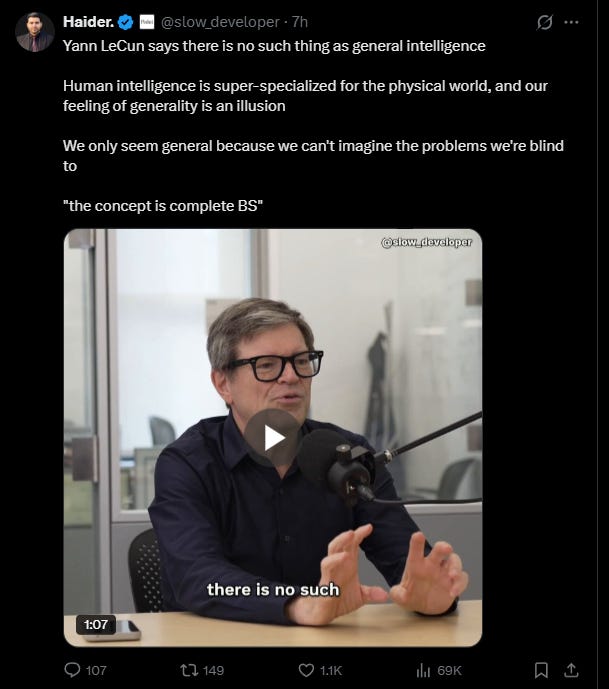Image resolution: width=609 pixels, height=689 pixels.
Task: Click the 1.1K likes count
Action: [331, 671]
